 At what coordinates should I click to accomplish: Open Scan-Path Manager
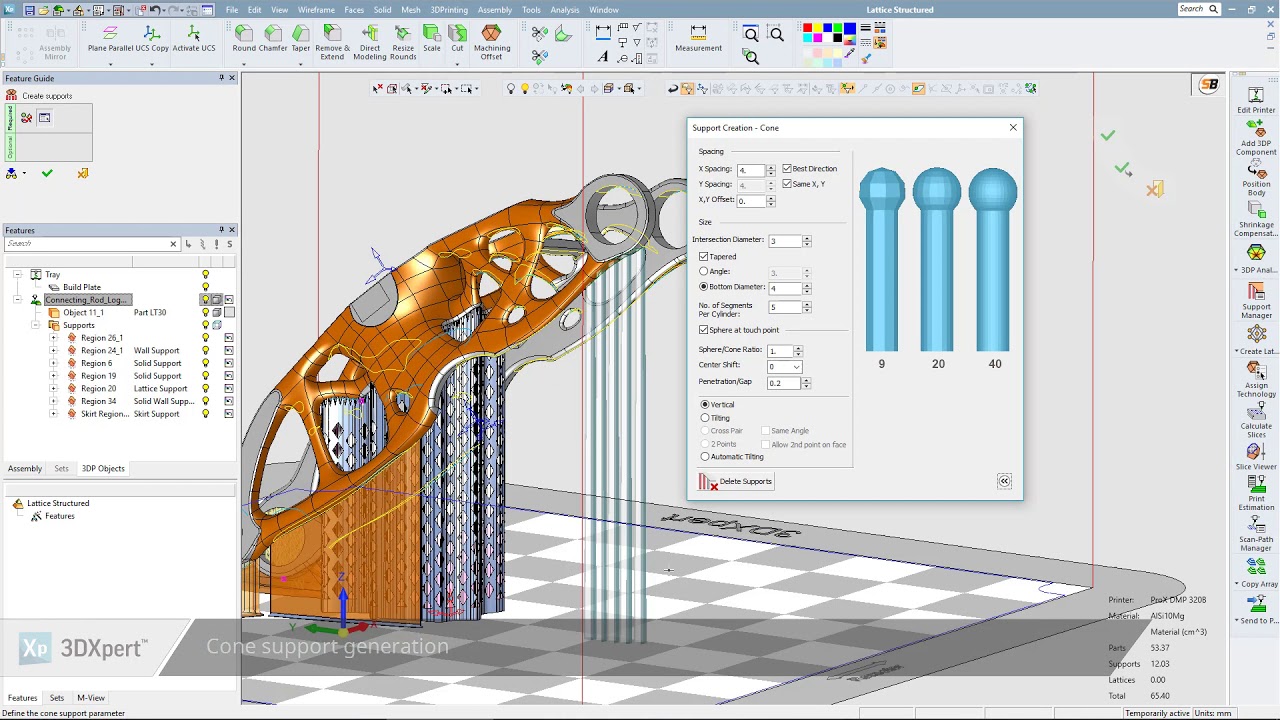(x=1256, y=534)
